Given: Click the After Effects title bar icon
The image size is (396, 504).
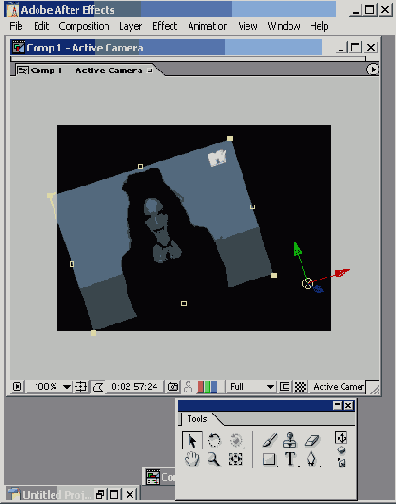Looking at the screenshot, I should (13, 10).
